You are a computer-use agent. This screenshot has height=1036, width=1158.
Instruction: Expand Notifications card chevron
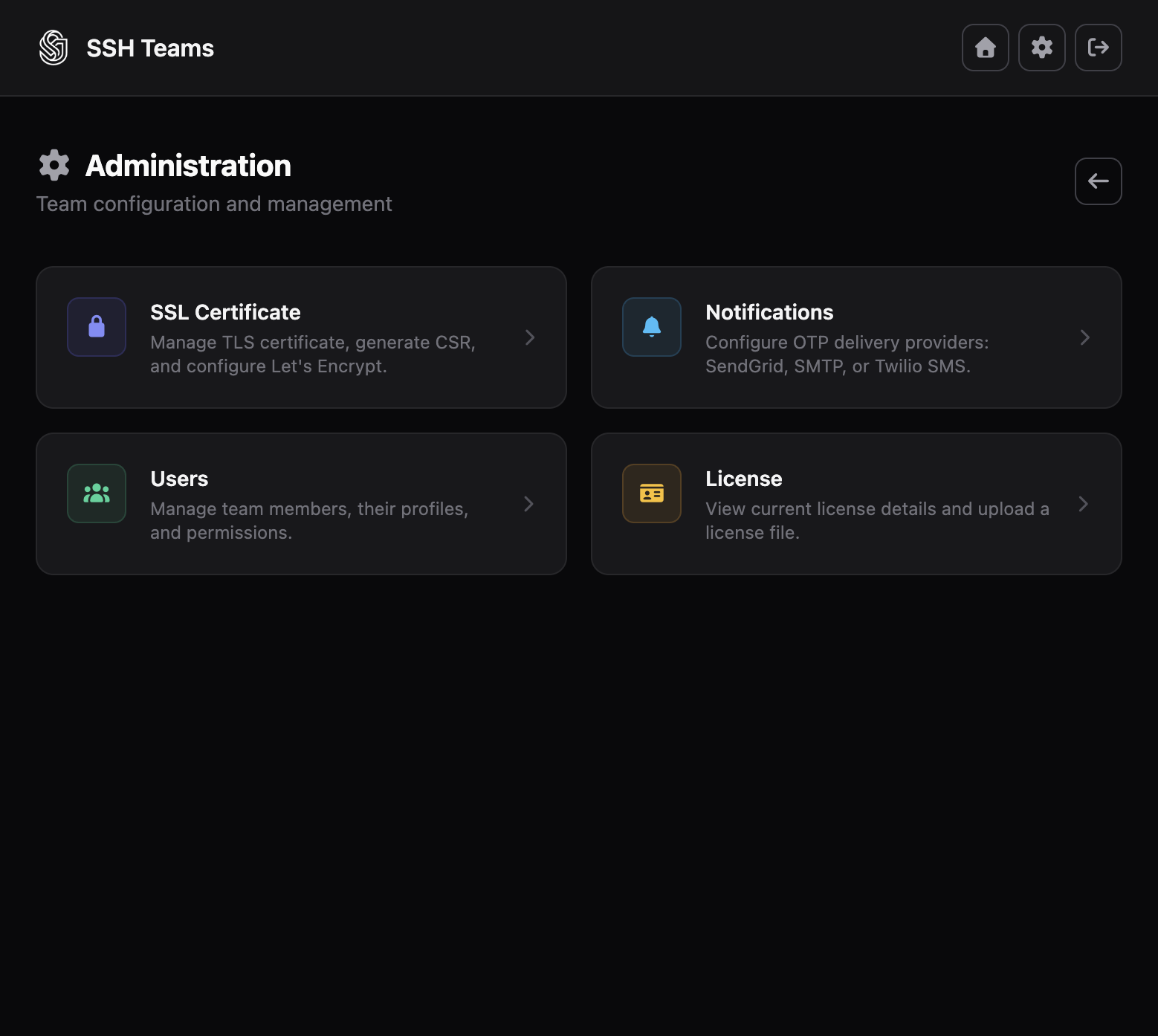coord(1085,337)
